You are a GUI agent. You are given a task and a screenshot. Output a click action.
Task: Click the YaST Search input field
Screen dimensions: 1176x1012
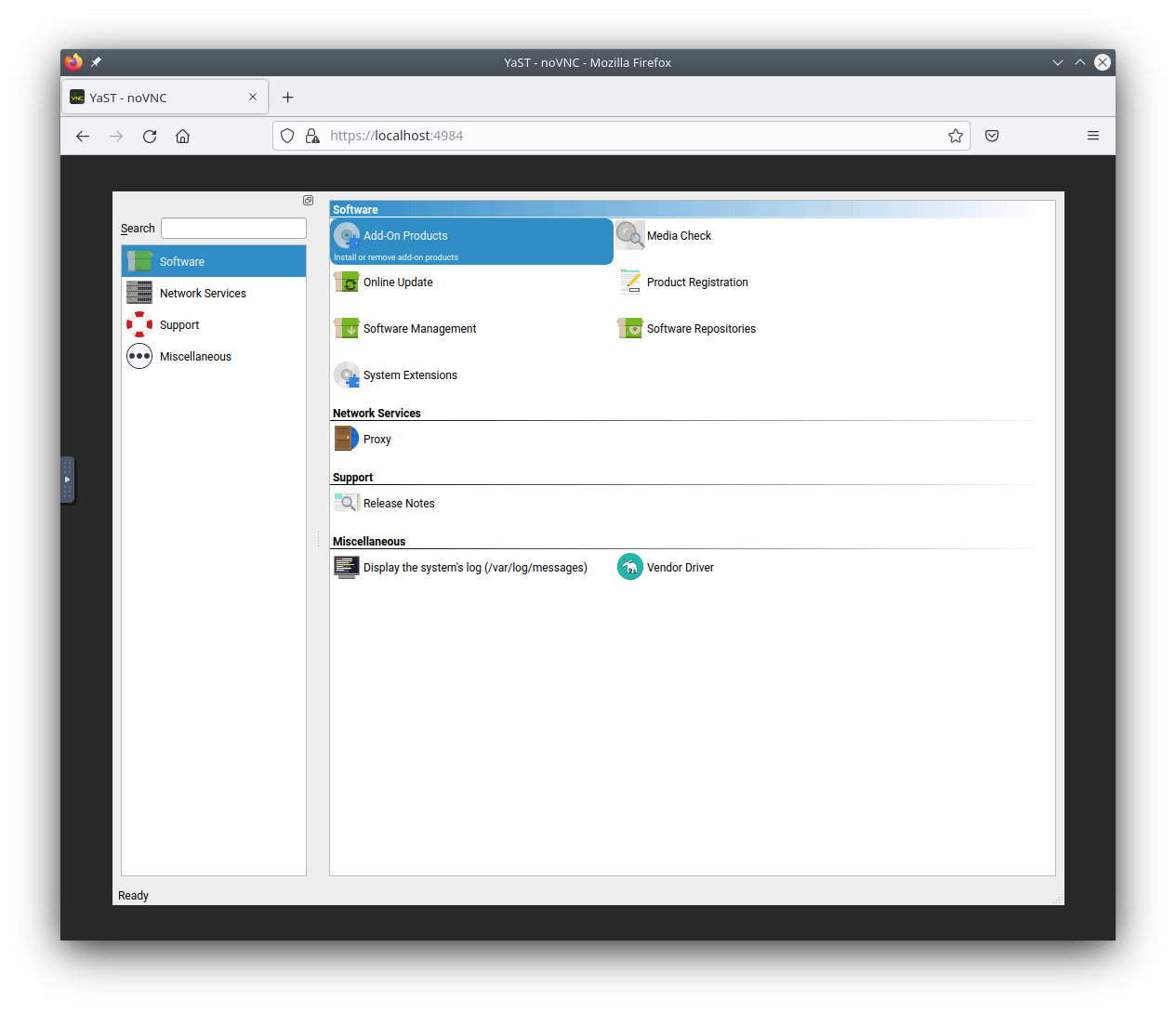(233, 229)
